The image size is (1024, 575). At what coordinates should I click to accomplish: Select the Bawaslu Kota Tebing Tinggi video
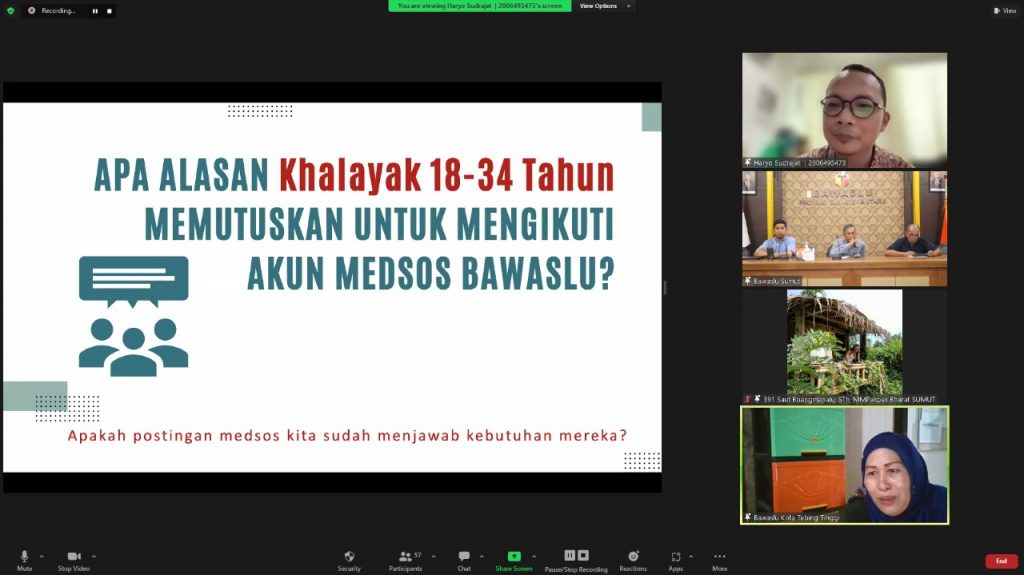pyautogui.click(x=844, y=464)
